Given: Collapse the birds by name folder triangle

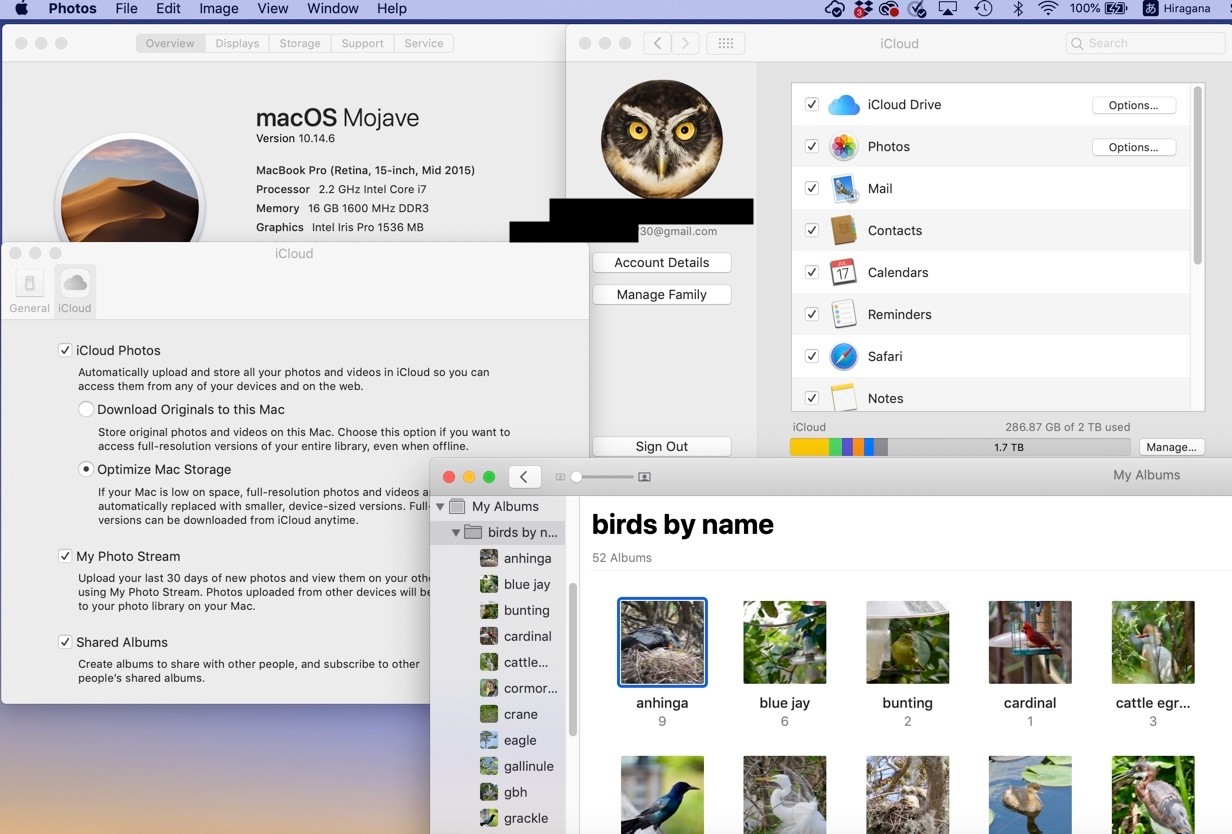Looking at the screenshot, I should tap(456, 533).
